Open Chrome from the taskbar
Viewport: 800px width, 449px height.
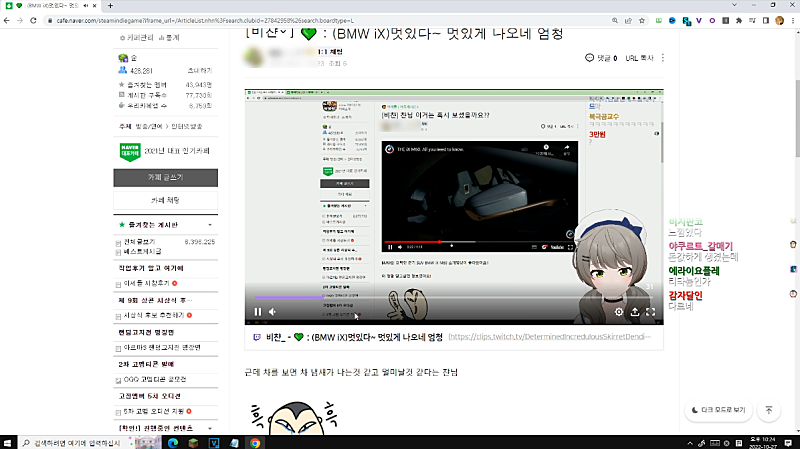255,443
